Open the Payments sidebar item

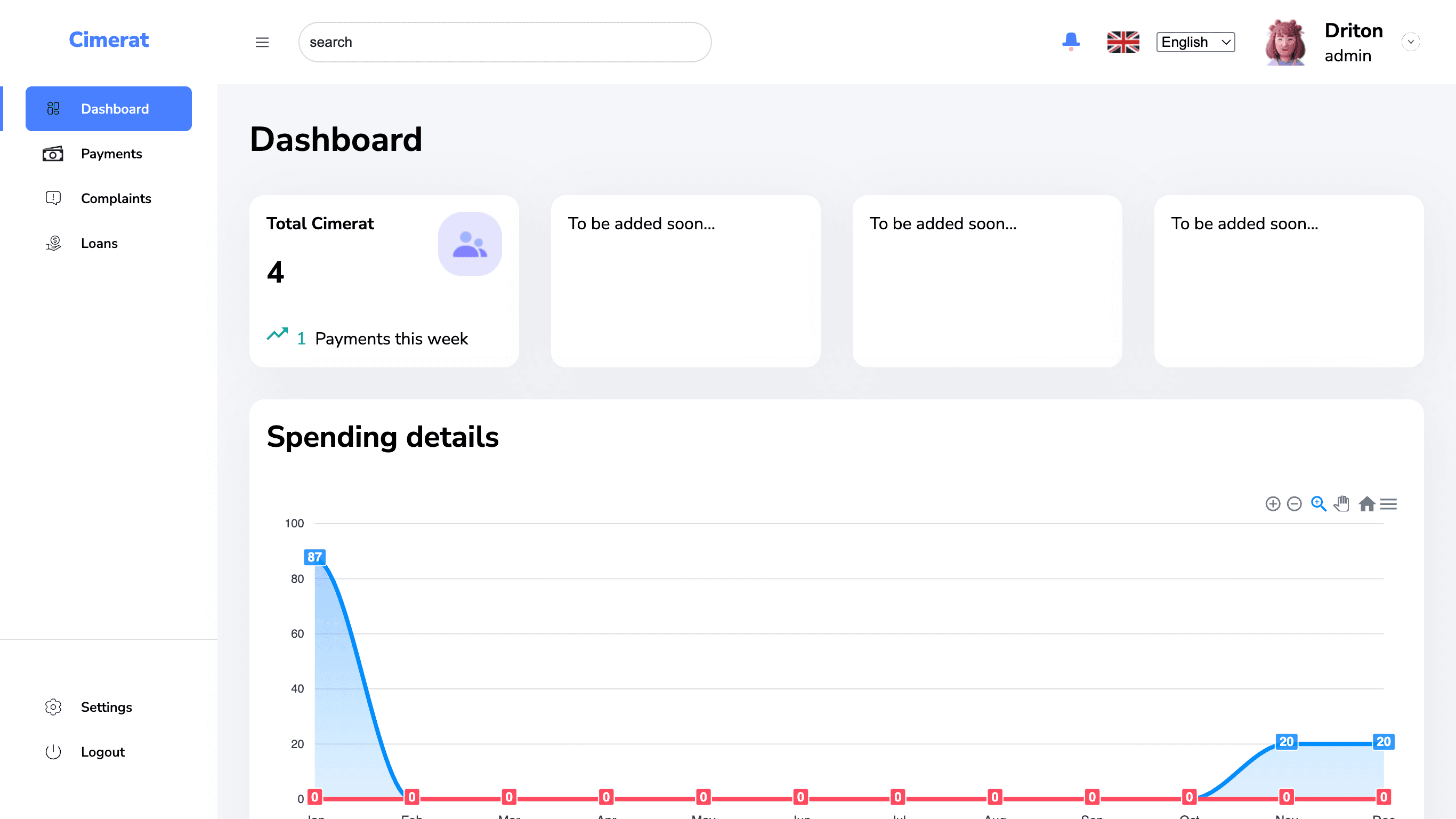pos(111,154)
